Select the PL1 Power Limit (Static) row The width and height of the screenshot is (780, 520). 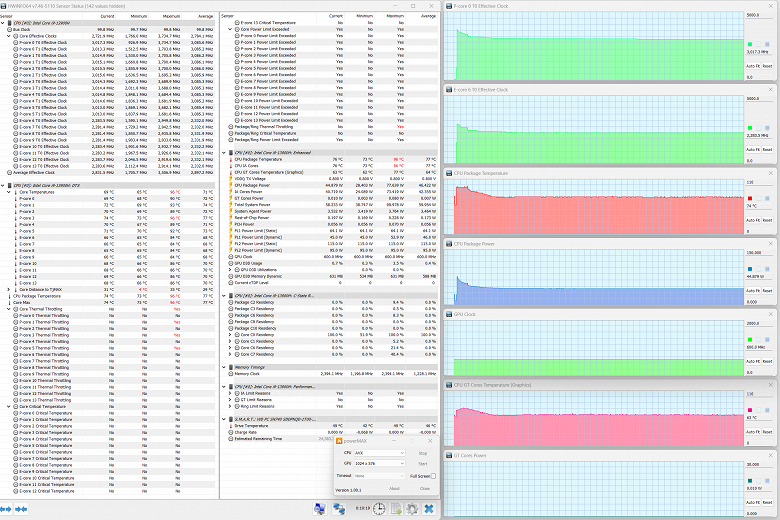(x=329, y=231)
